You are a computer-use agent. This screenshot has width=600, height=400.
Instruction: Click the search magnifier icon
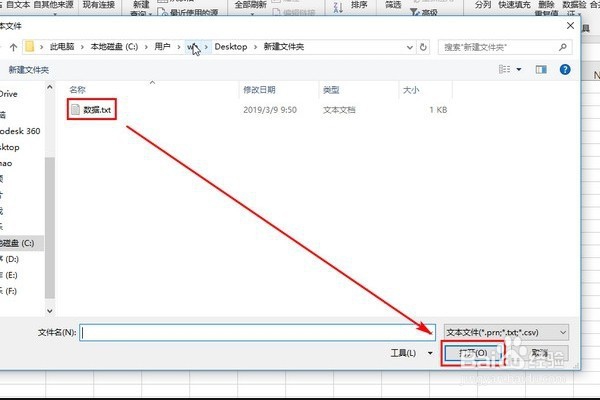point(562,47)
